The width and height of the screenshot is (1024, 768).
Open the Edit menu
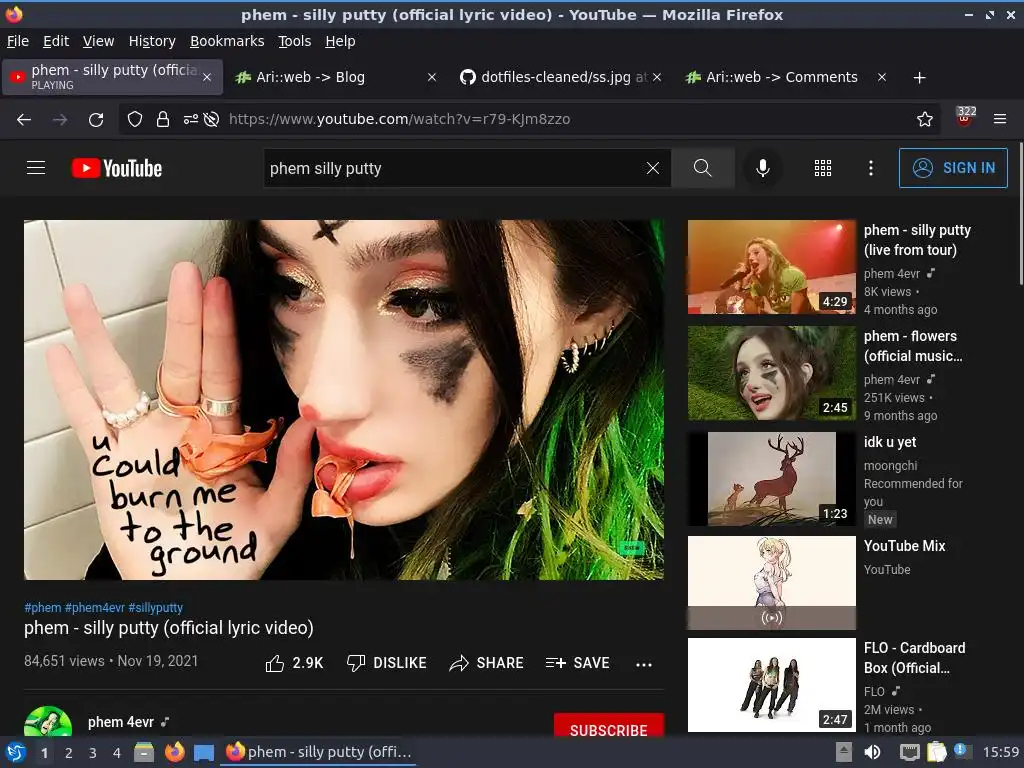[x=56, y=41]
